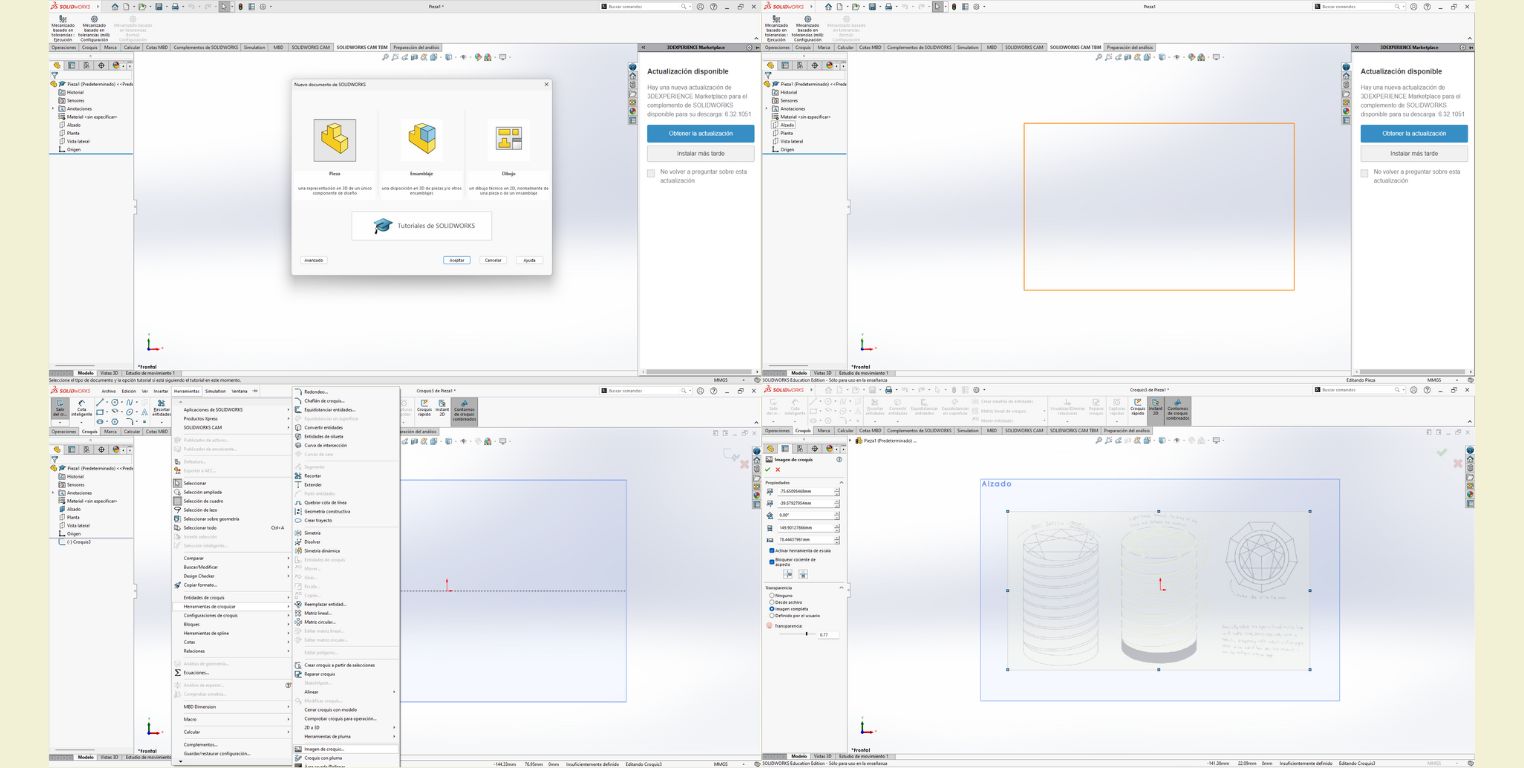Choose Selección de lazo in the Herramientas menu

(230, 510)
